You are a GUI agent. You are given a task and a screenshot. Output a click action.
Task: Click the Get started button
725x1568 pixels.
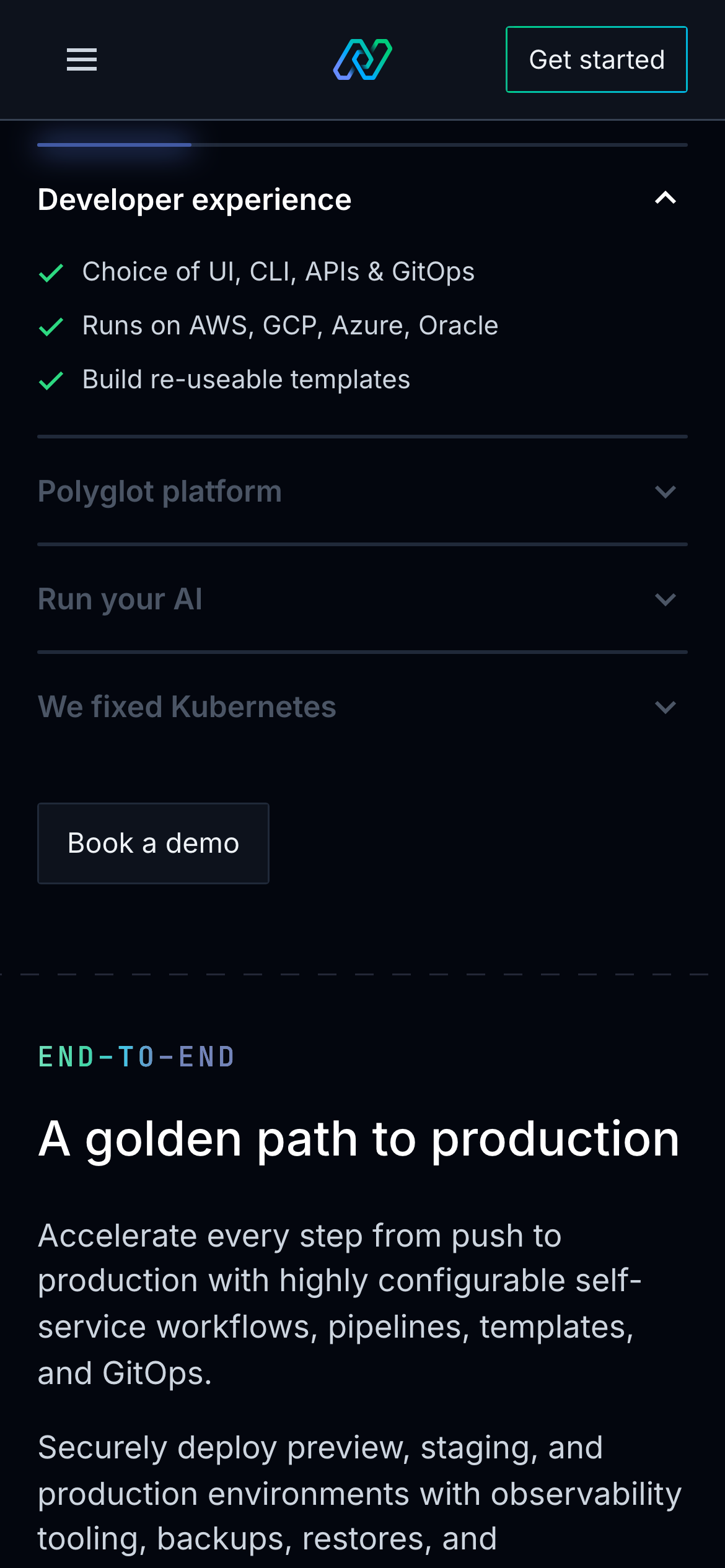click(x=596, y=59)
